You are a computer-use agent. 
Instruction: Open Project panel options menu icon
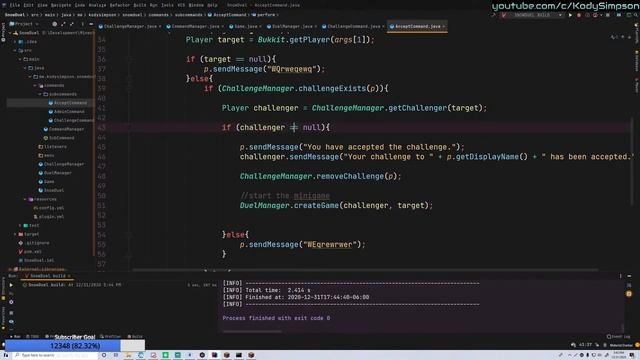pos(82,24)
